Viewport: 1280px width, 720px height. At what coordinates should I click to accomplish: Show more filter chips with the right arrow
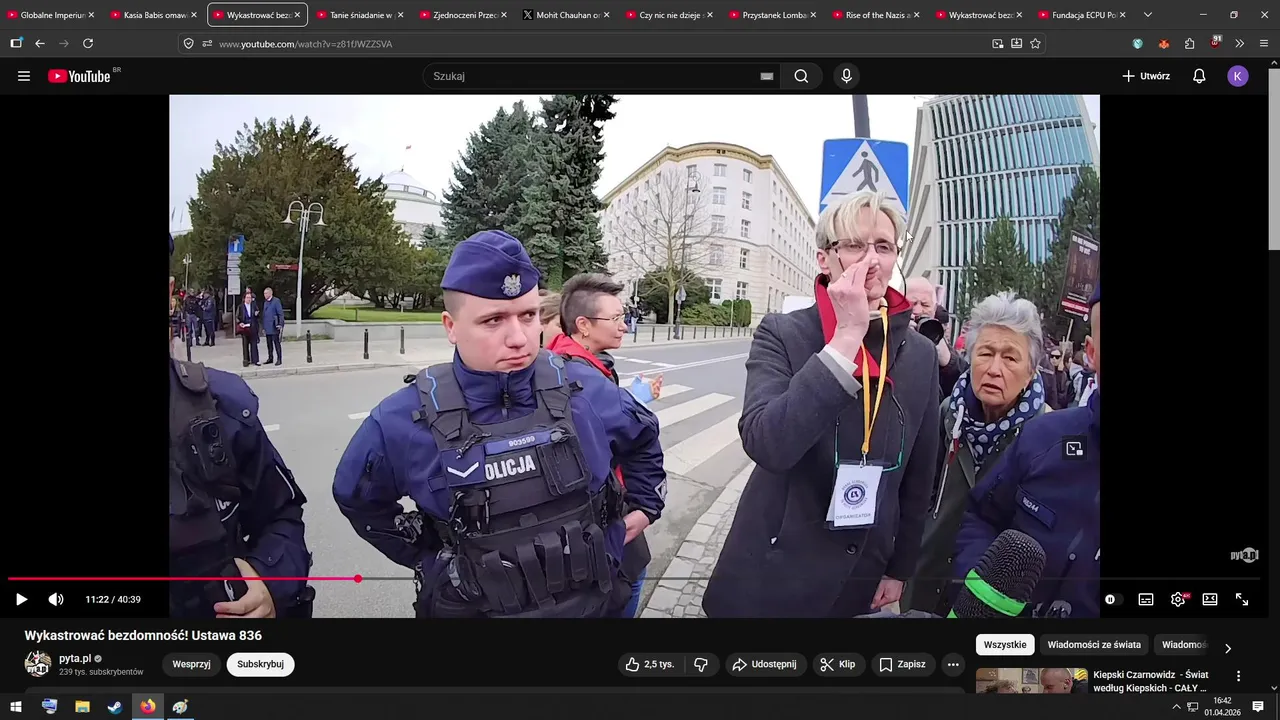(1228, 647)
